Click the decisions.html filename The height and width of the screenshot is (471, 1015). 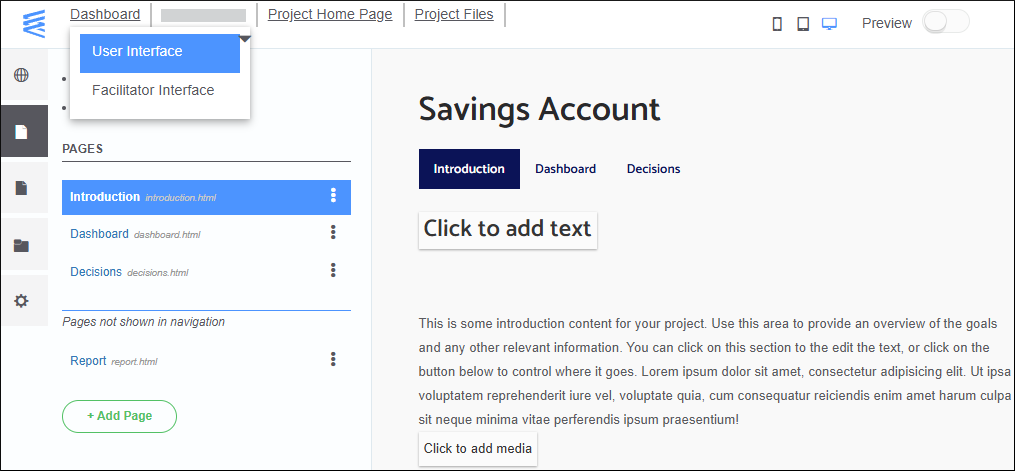[x=157, y=273]
